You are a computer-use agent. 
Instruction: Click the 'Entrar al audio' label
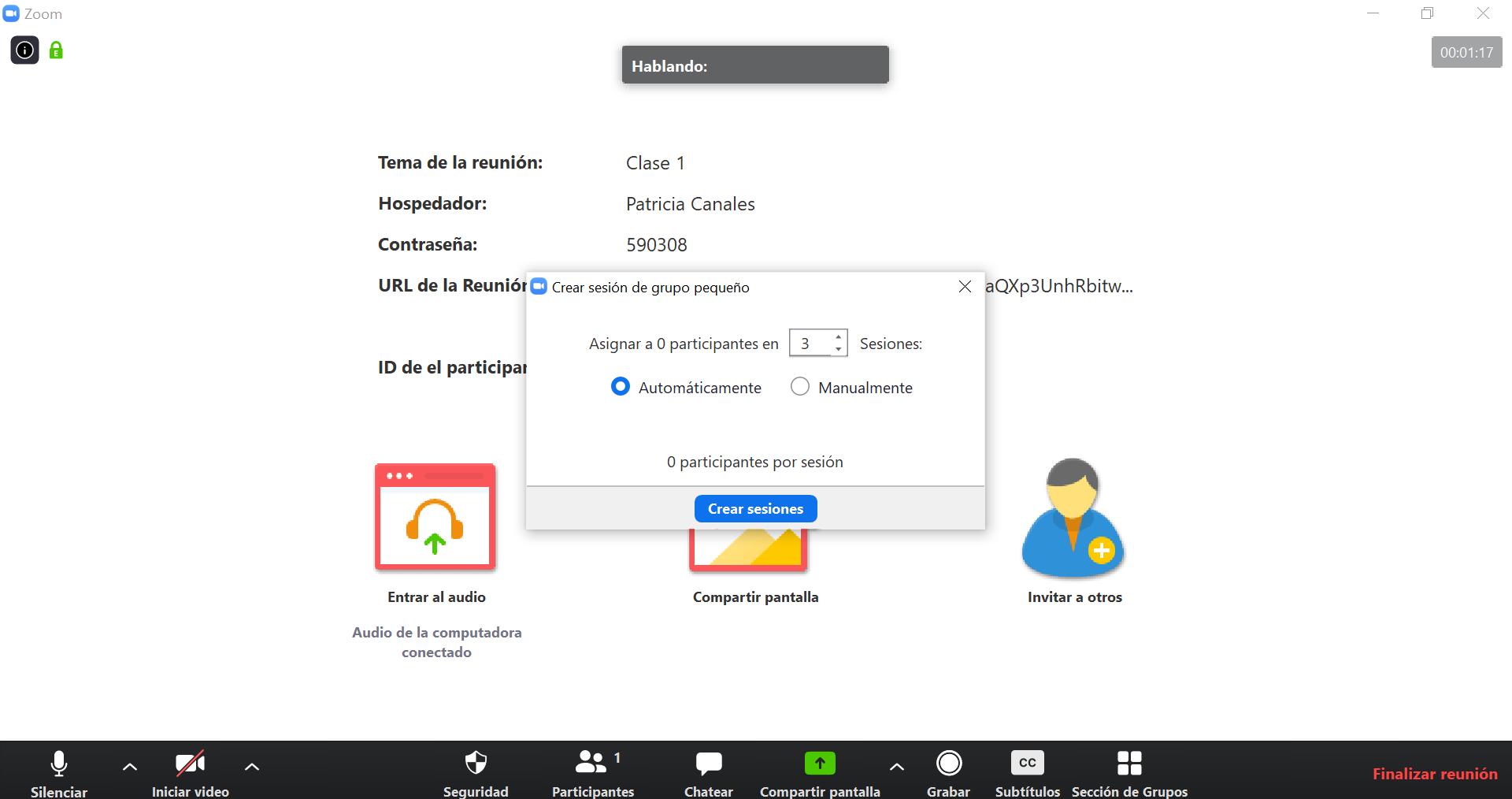coord(436,597)
